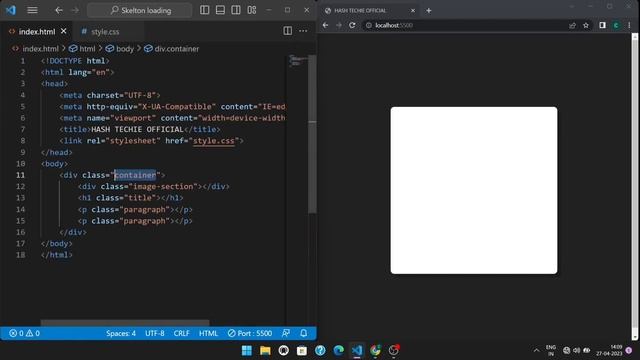640x360 pixels.
Task: Go back in the browser
Action: (x=325, y=25)
